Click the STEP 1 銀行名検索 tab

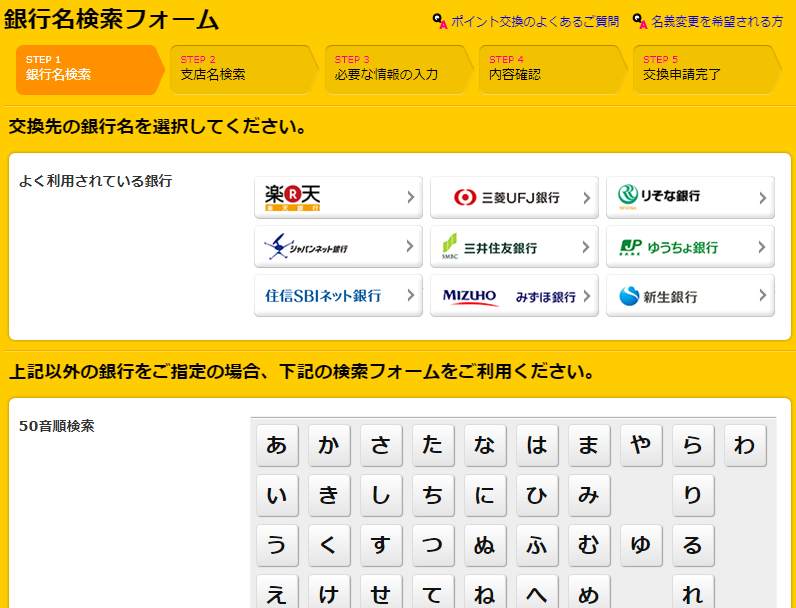click(90, 70)
